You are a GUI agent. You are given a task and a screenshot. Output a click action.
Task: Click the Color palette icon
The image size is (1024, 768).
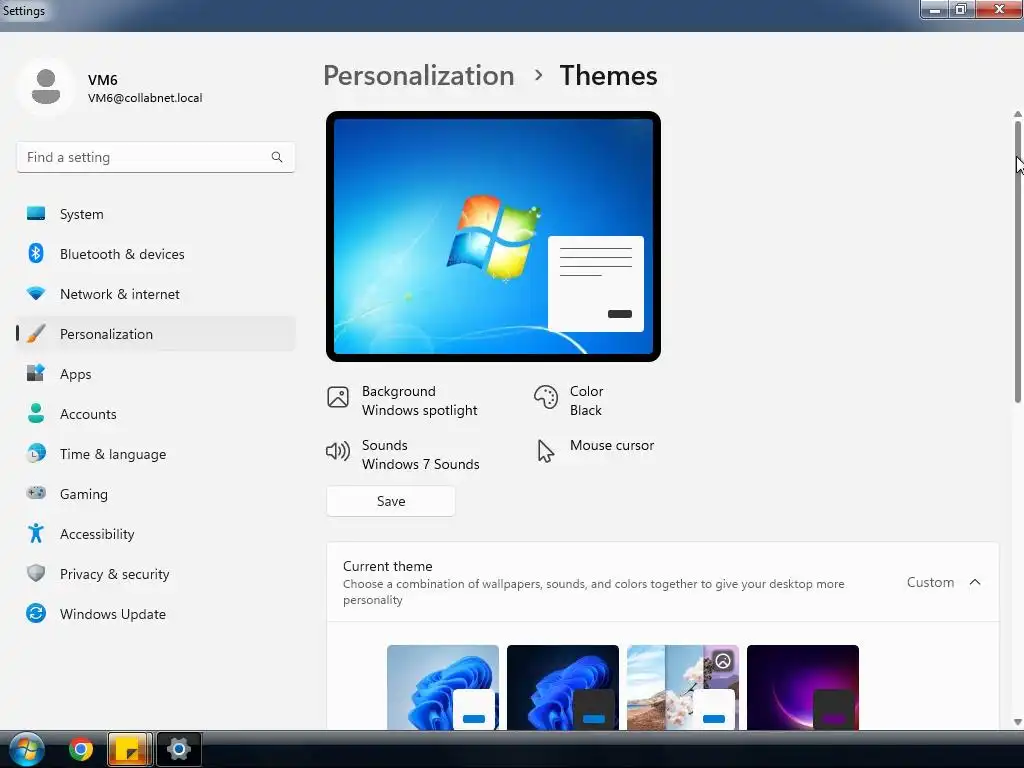[545, 396]
